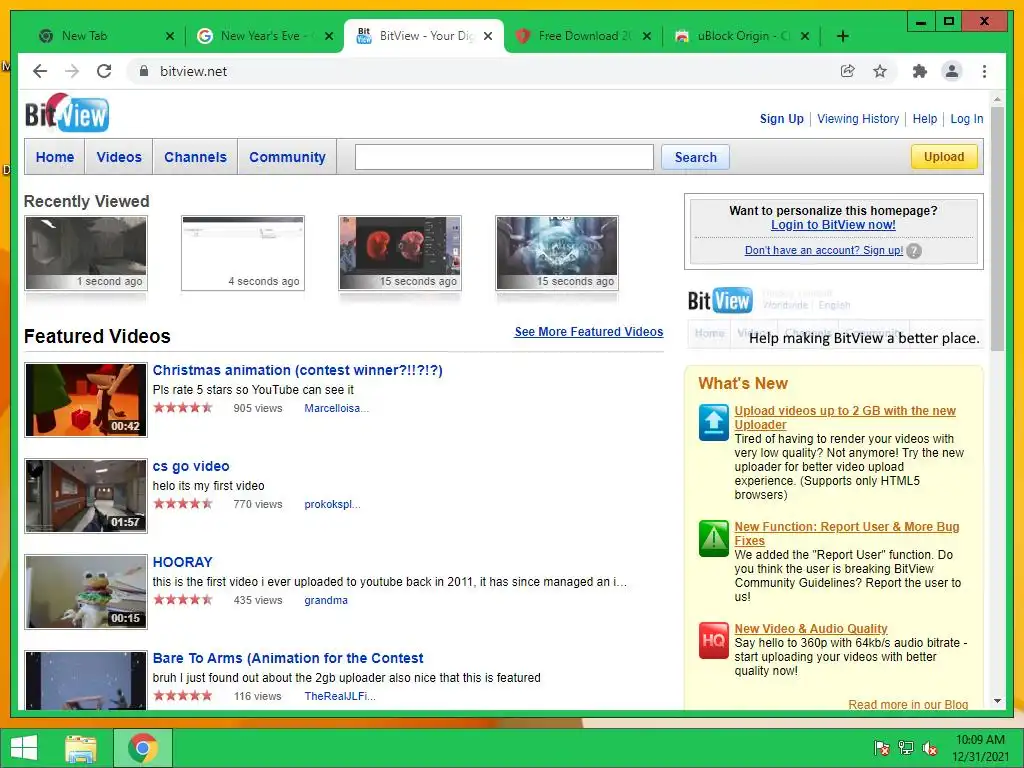Screen dimensions: 1024x768
Task: Open See More Featured Videos link
Action: [x=588, y=332]
